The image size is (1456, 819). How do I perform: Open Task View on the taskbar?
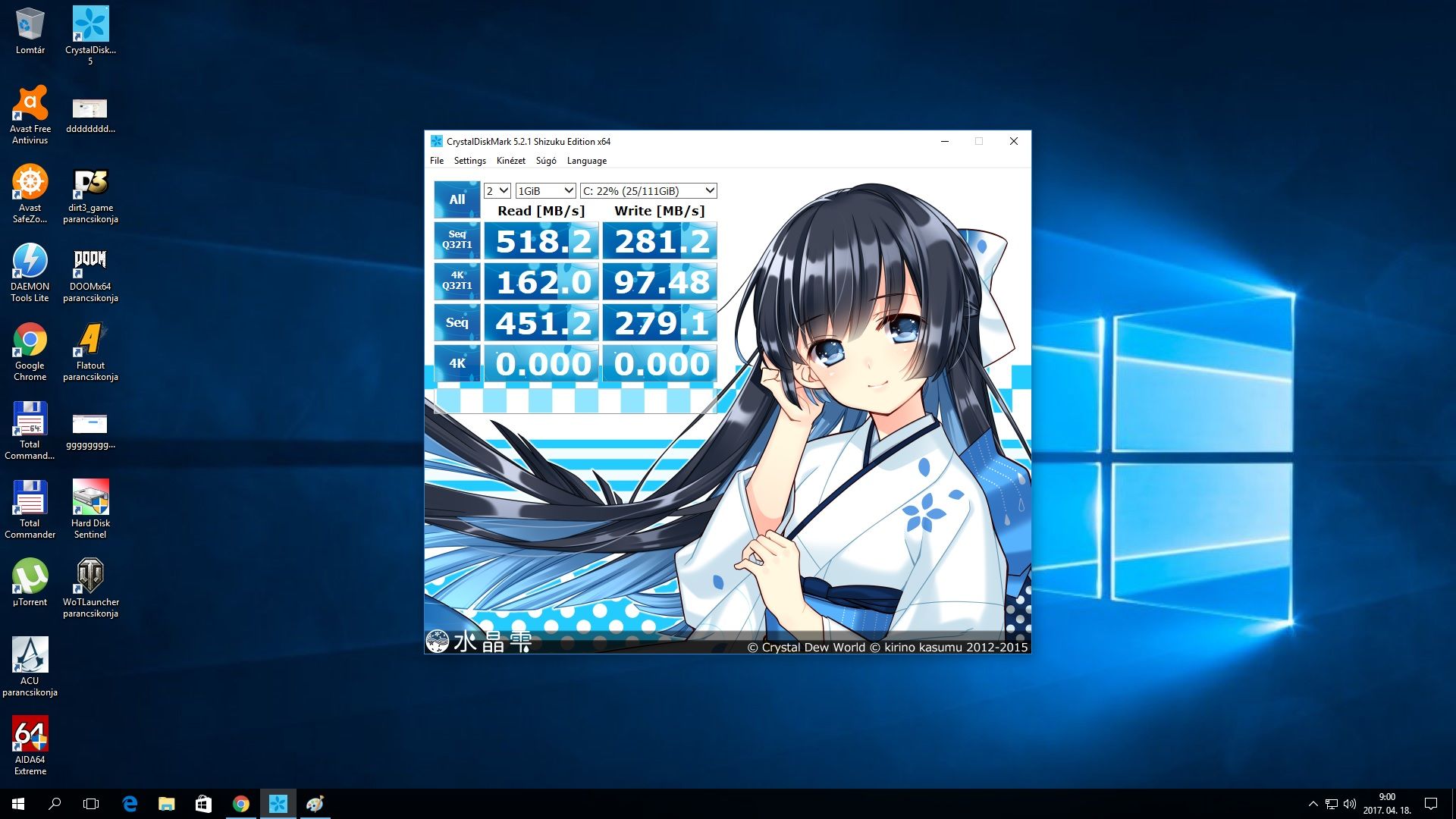(91, 804)
